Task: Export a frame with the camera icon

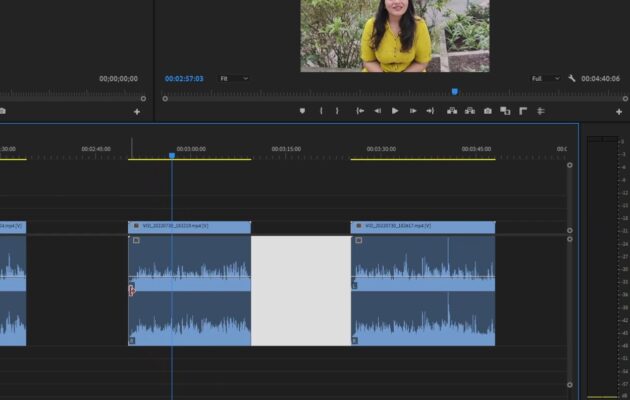Action: pyautogui.click(x=488, y=111)
